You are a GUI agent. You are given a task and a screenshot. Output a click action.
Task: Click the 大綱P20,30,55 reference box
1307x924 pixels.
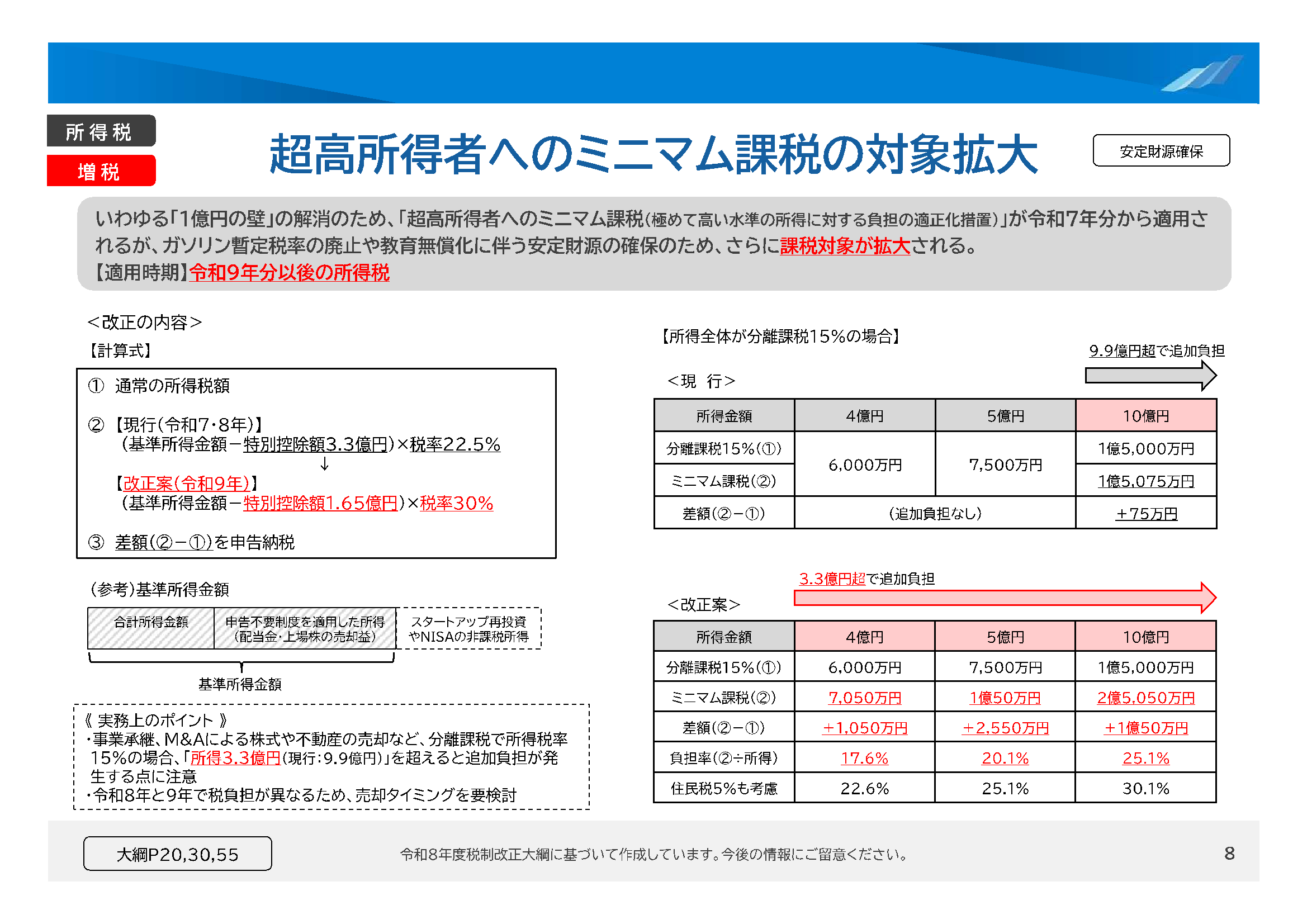177,854
